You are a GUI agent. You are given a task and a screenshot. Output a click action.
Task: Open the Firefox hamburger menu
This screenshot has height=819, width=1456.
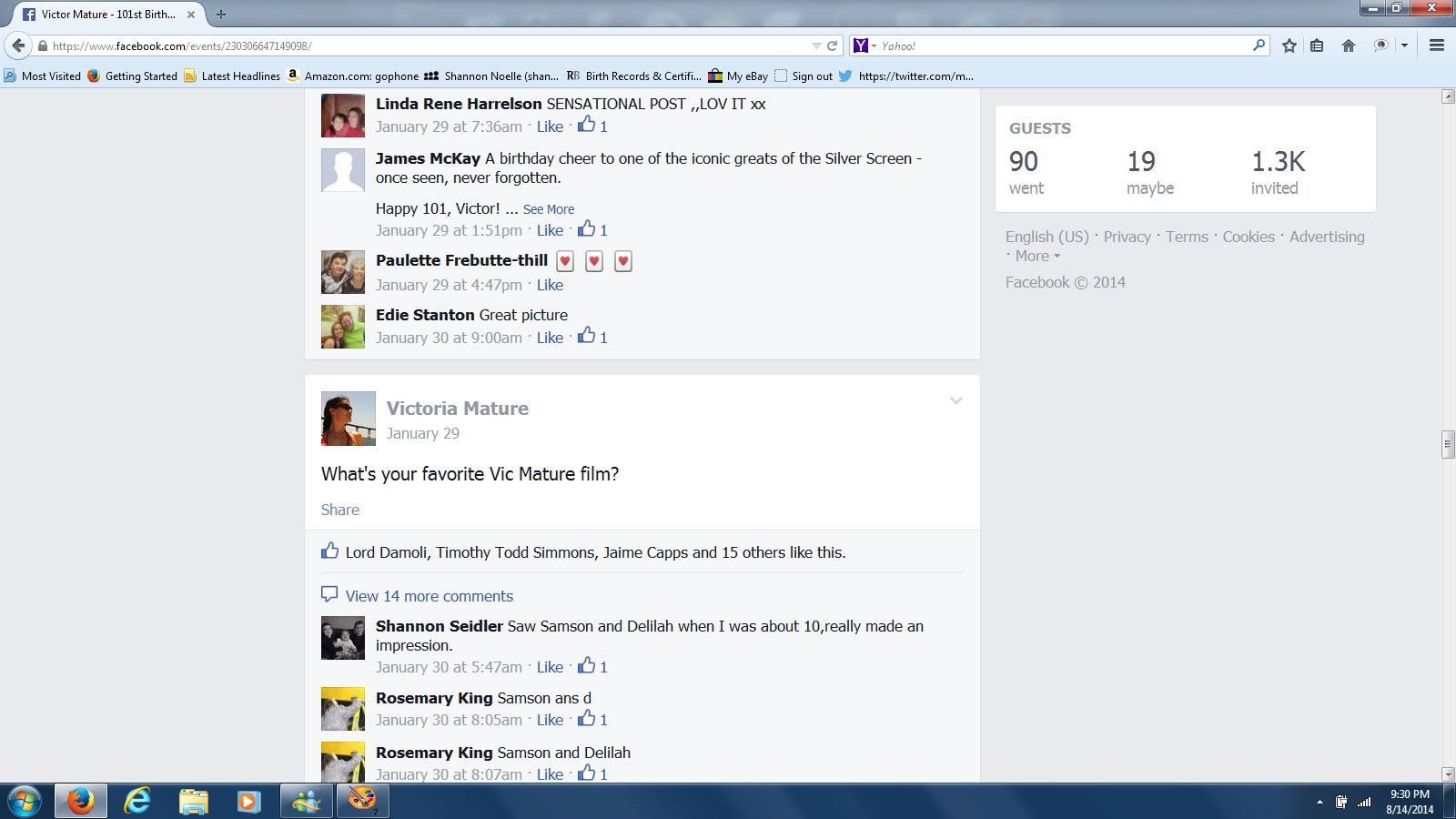(x=1437, y=45)
